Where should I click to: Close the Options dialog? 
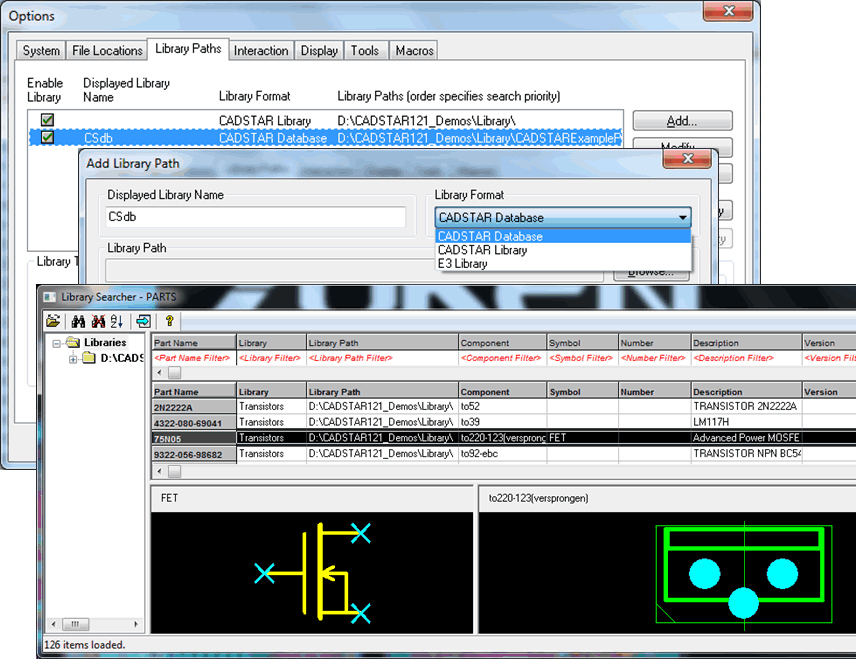(728, 11)
